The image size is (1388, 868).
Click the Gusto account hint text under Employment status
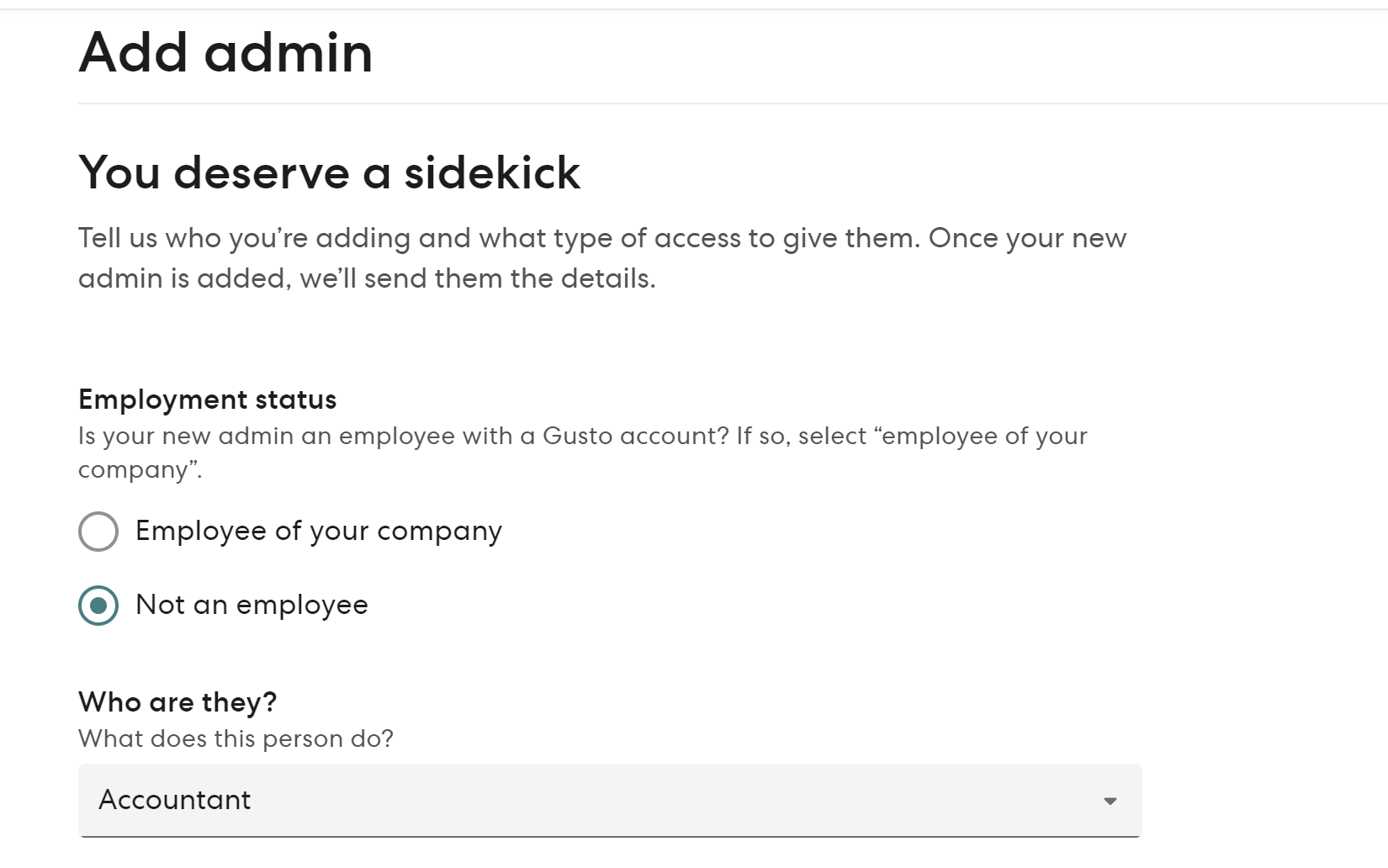coord(582,452)
